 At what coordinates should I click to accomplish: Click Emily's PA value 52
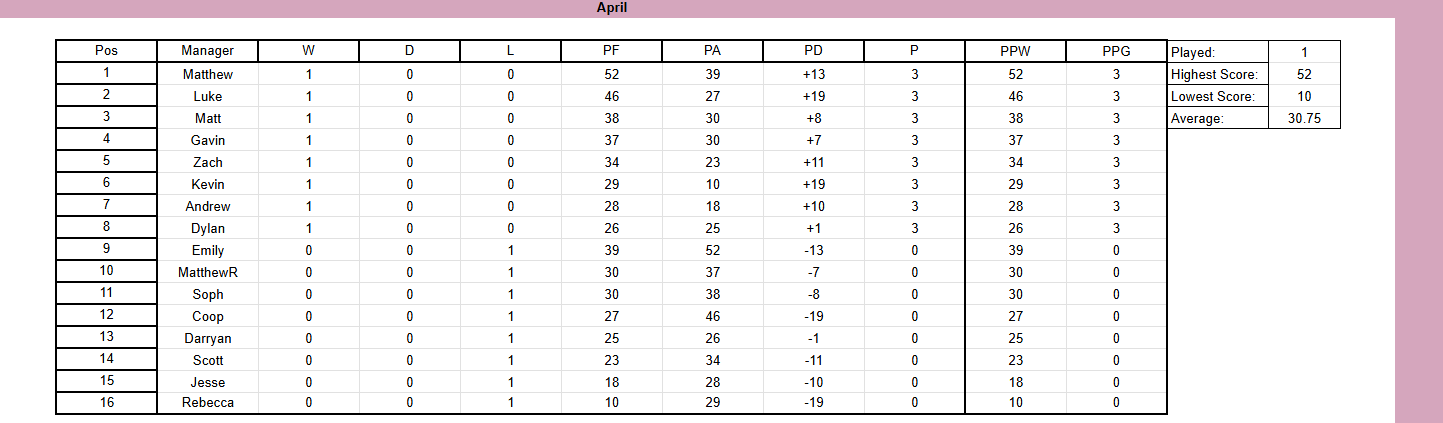pyautogui.click(x=712, y=250)
